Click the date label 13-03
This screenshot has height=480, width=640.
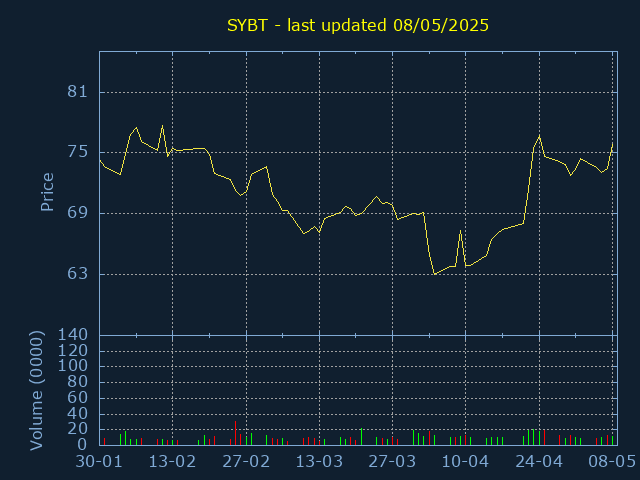pyautogui.click(x=319, y=462)
